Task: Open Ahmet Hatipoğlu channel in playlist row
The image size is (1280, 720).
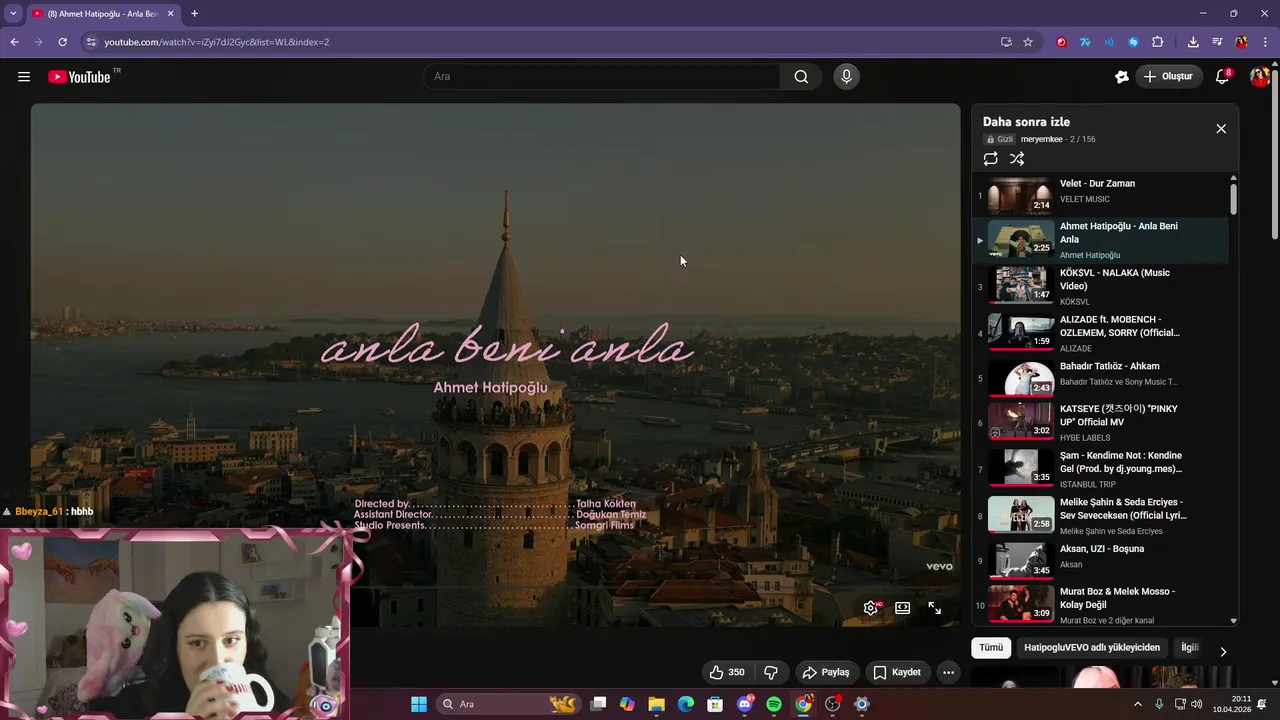Action: click(1090, 255)
